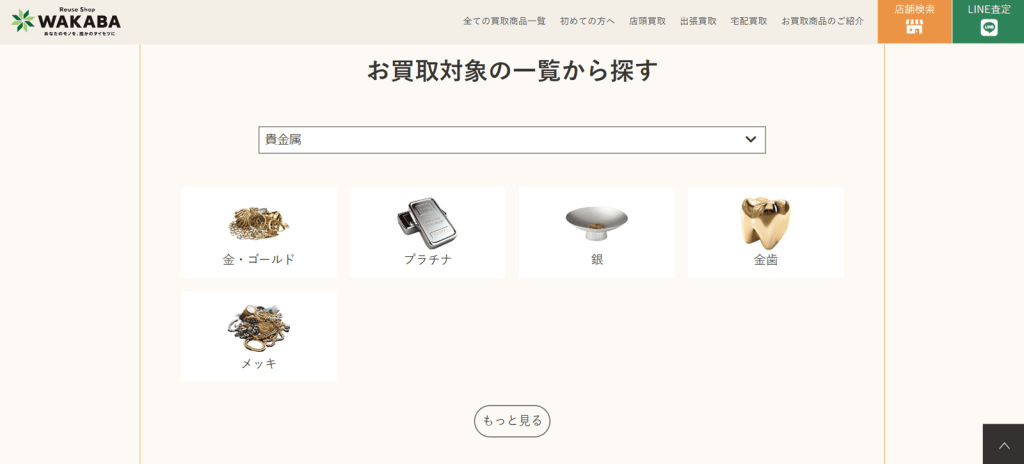Expand the dropdown chevron arrow
Screen dimensions: 1024x464
tap(750, 139)
